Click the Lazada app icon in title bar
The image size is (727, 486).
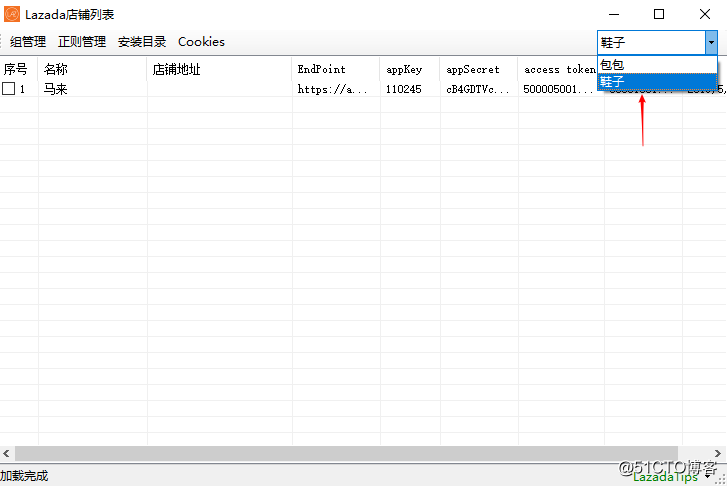click(12, 14)
